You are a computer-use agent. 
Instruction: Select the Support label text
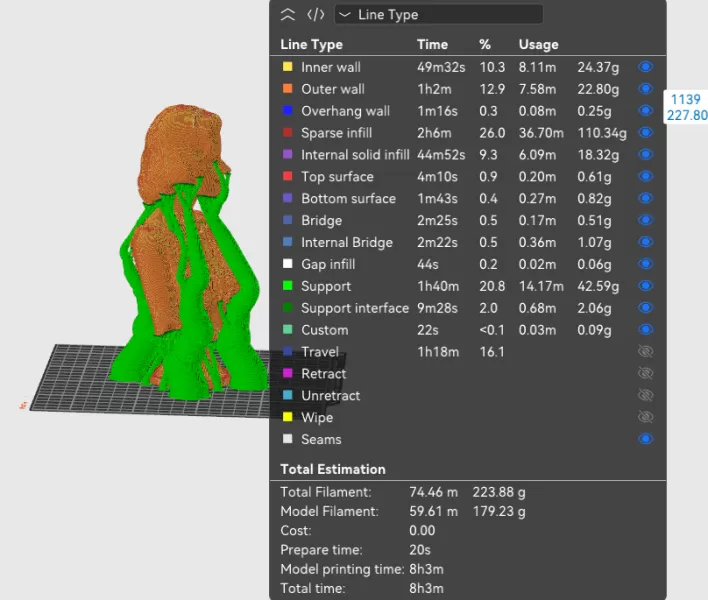[x=326, y=286]
